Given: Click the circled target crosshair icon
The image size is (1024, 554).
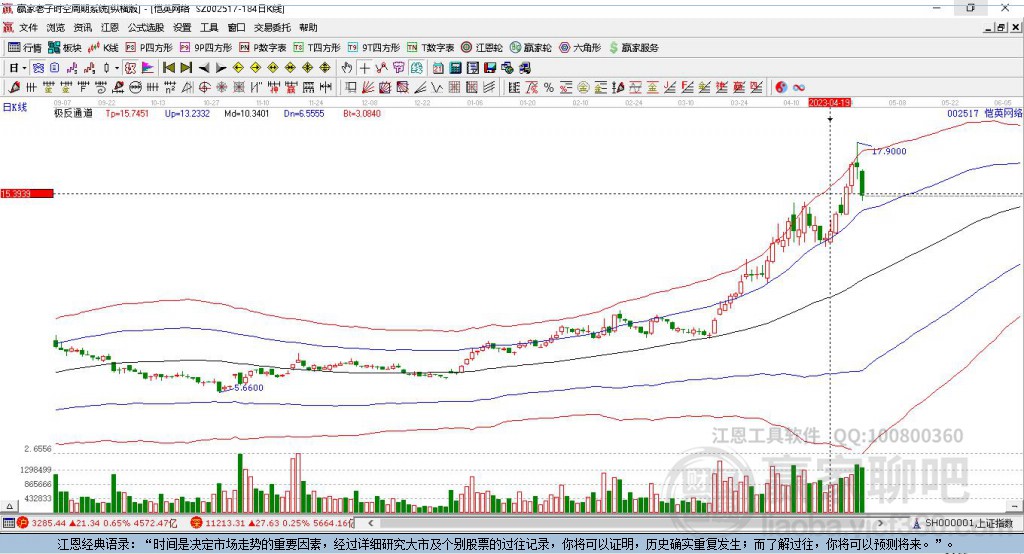Looking at the screenshot, I should 204,88.
